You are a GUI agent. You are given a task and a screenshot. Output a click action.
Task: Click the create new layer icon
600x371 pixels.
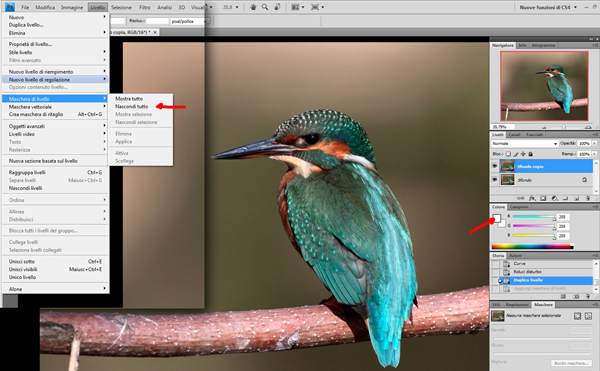coord(577,198)
